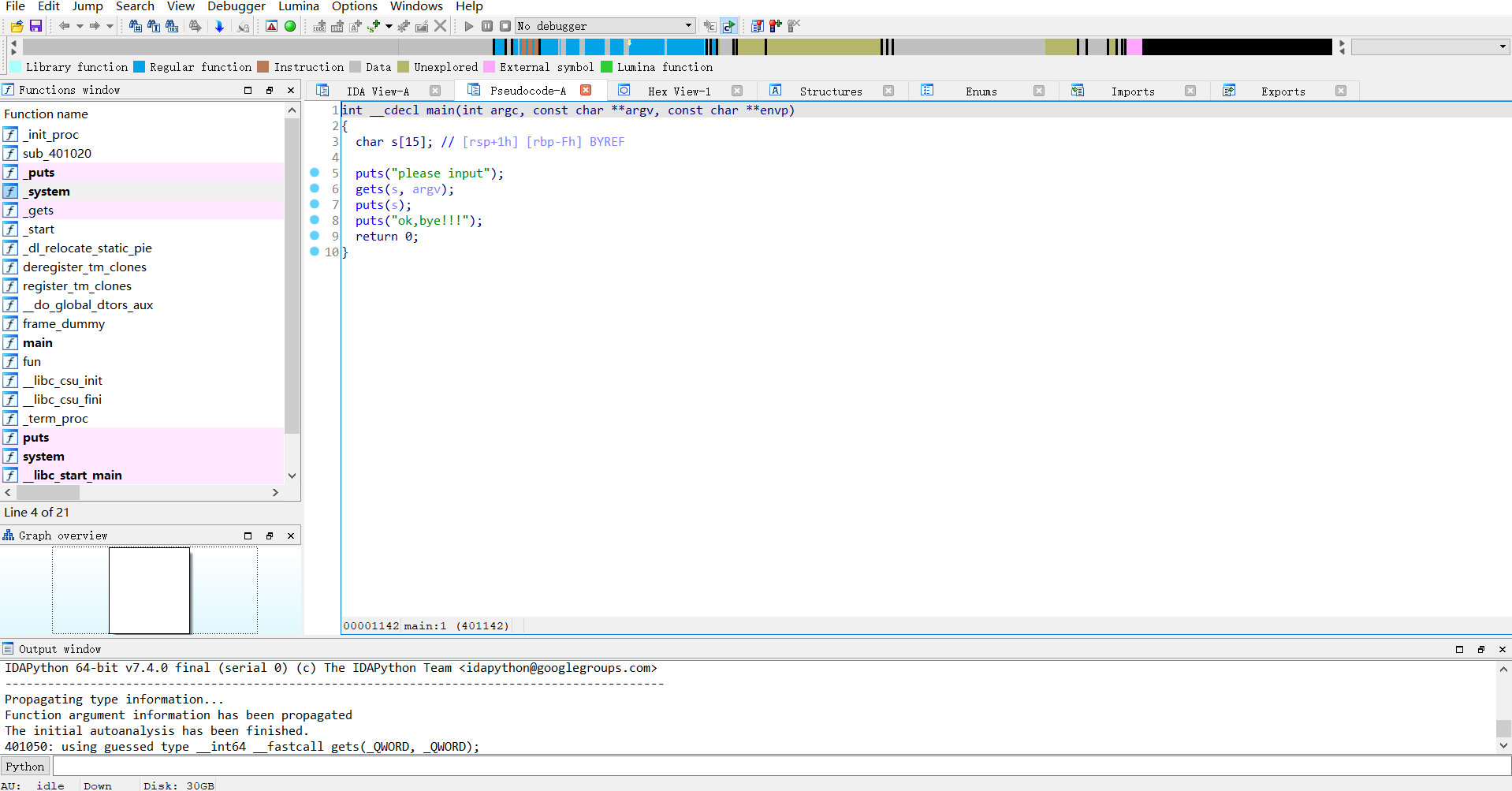Toggle the toolbar button left of the pressed one

coord(710,26)
